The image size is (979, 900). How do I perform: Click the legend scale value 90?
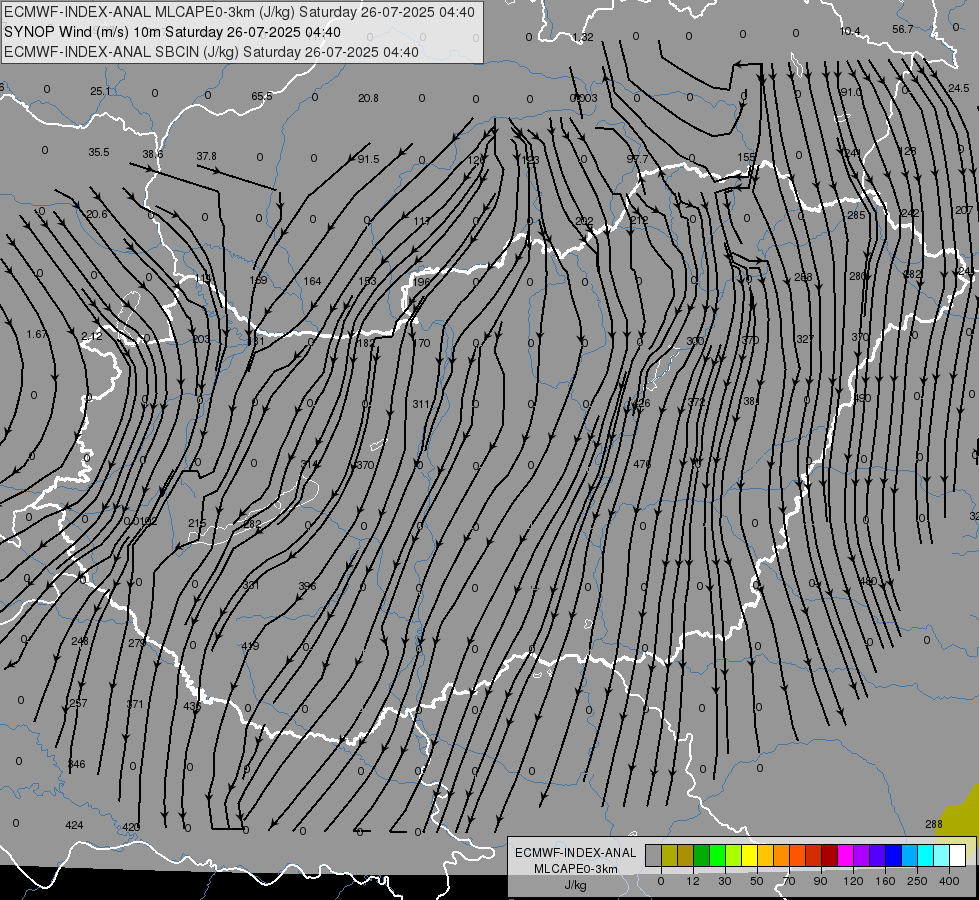pyautogui.click(x=820, y=881)
